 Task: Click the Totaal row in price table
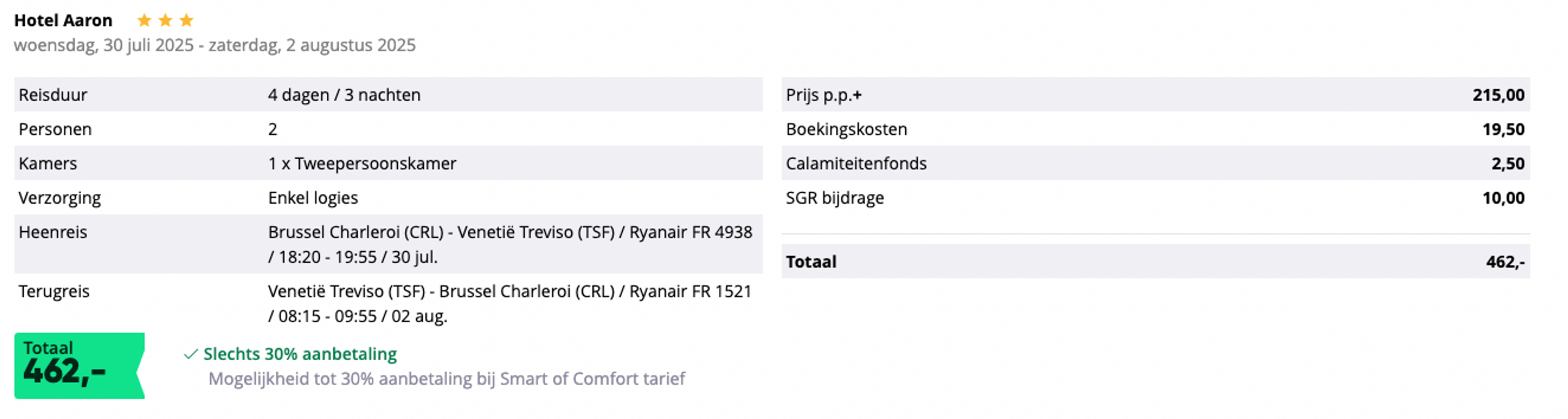[x=1156, y=262]
